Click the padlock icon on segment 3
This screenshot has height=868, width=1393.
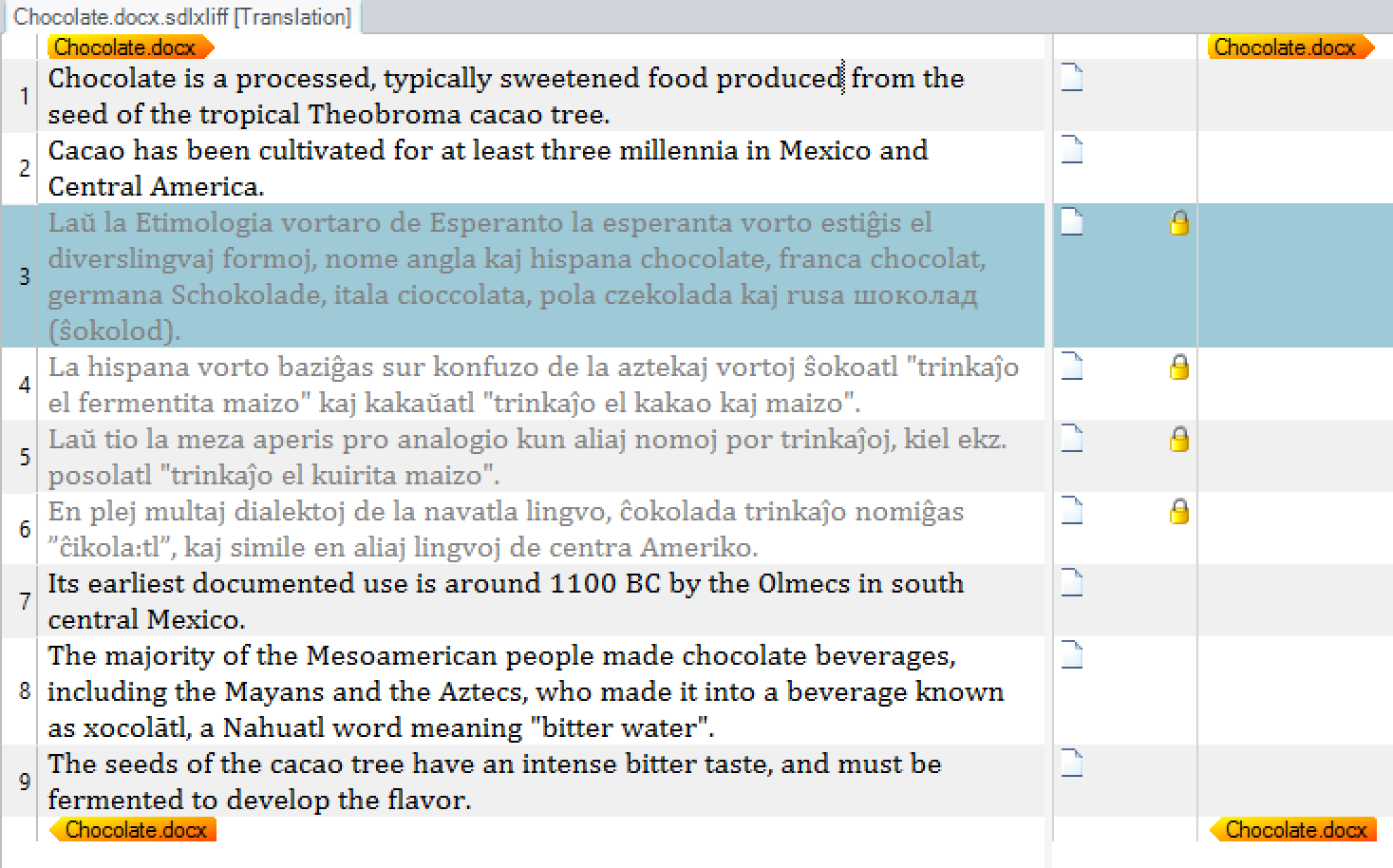(x=1178, y=223)
